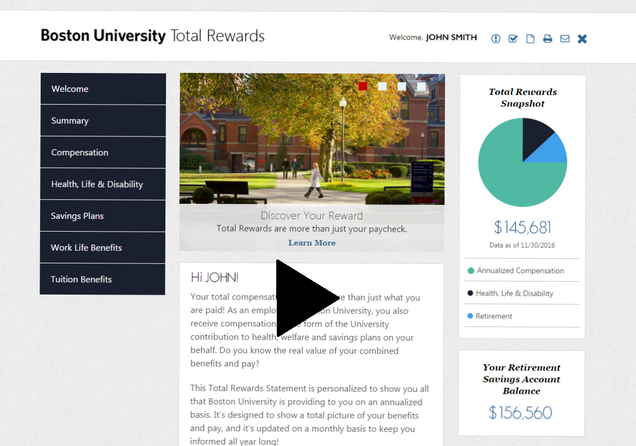Print the statement using the printer icon
Viewport: 636px width, 446px height.
pos(547,39)
